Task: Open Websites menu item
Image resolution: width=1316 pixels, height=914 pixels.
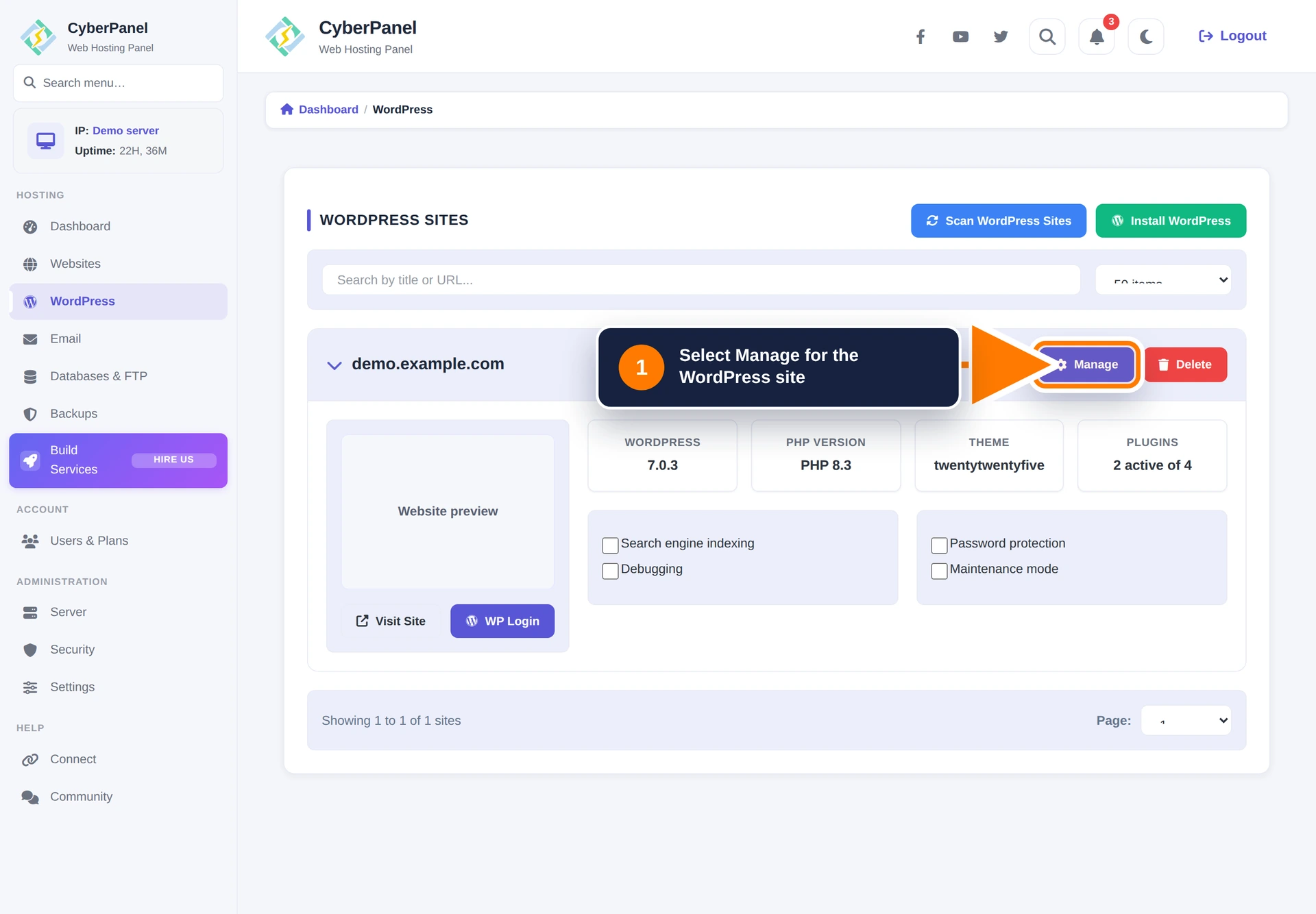Action: [x=118, y=264]
